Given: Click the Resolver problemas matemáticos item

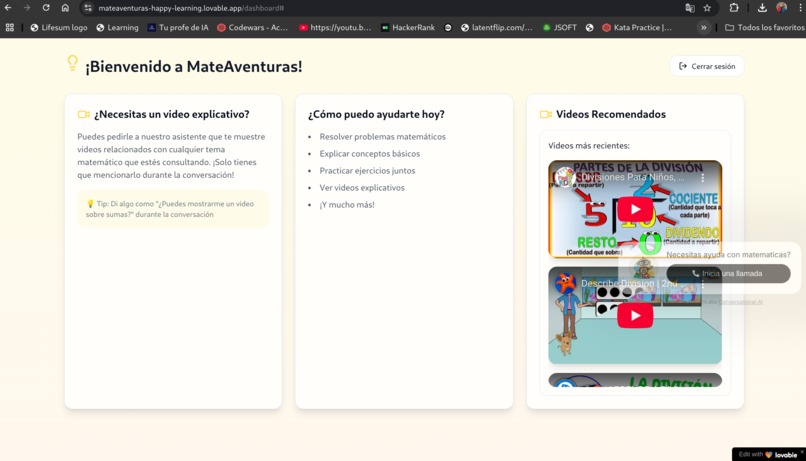Looking at the screenshot, I should pyautogui.click(x=382, y=137).
